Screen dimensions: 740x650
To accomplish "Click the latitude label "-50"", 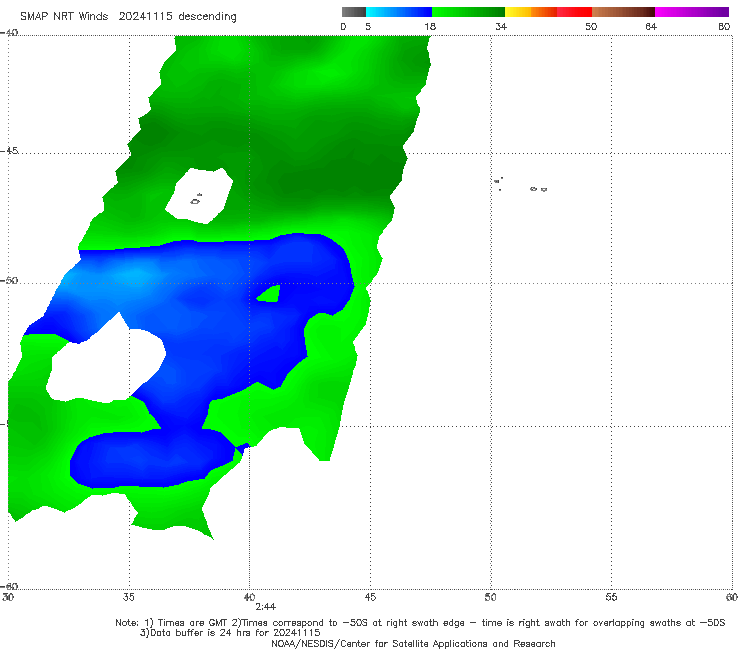I will 9,280.
